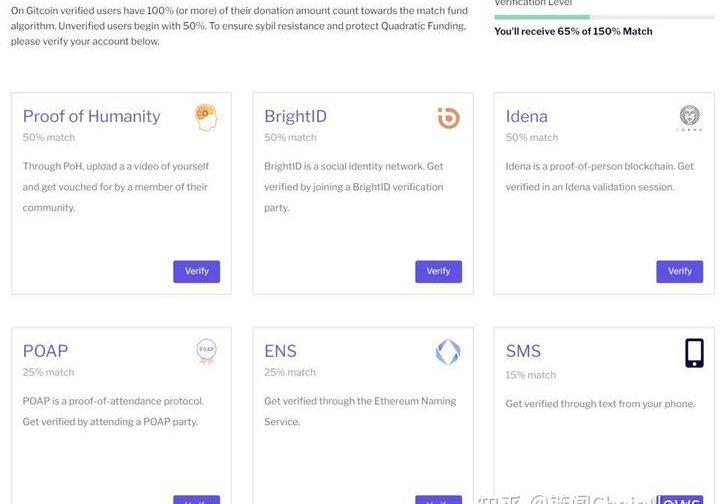Click the 65% of 150% Match text
720x504 pixels.
point(605,31)
